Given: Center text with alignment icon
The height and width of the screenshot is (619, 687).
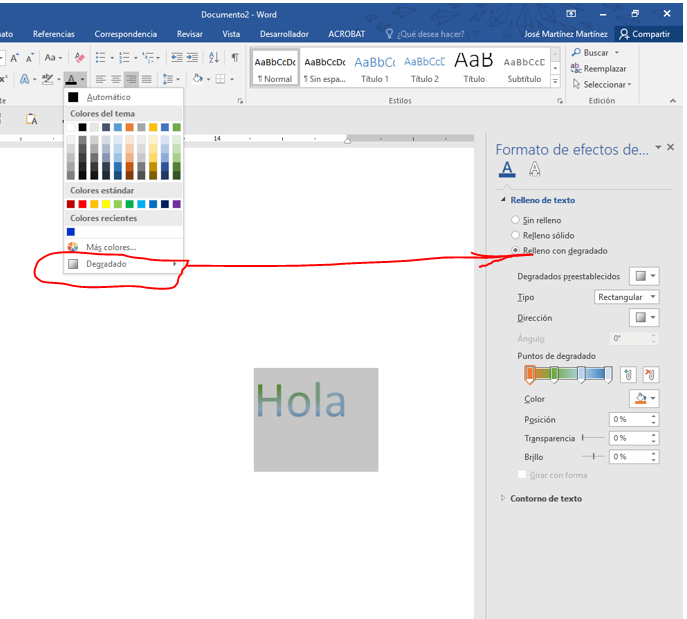Looking at the screenshot, I should (x=116, y=79).
